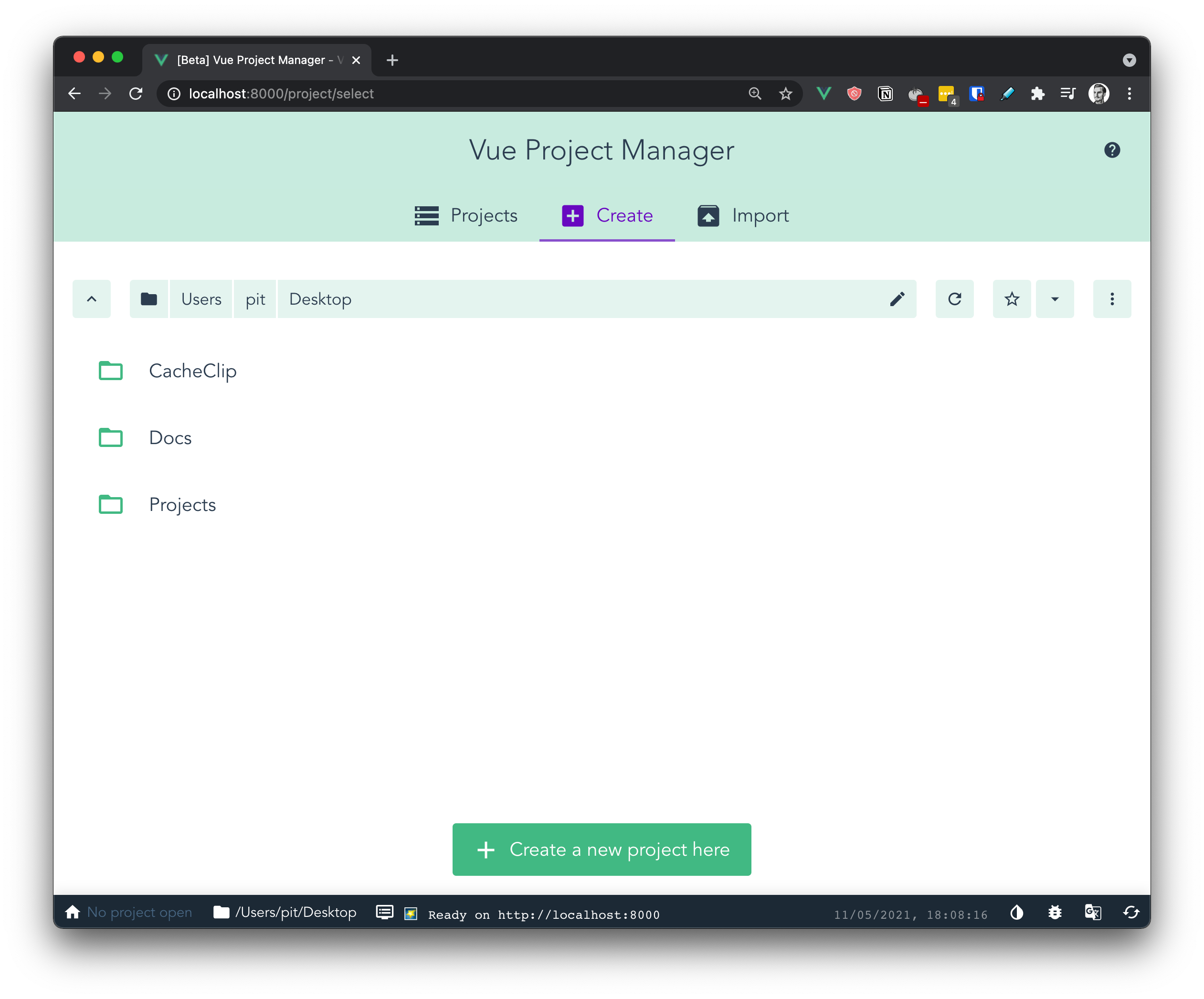Click the site information icon

tap(174, 94)
